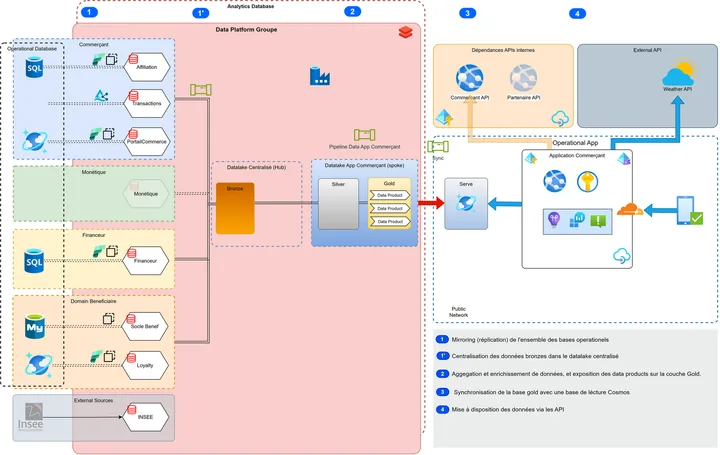
Task: Click the green Fabric icon on Financeur row
Action: (x=99, y=251)
